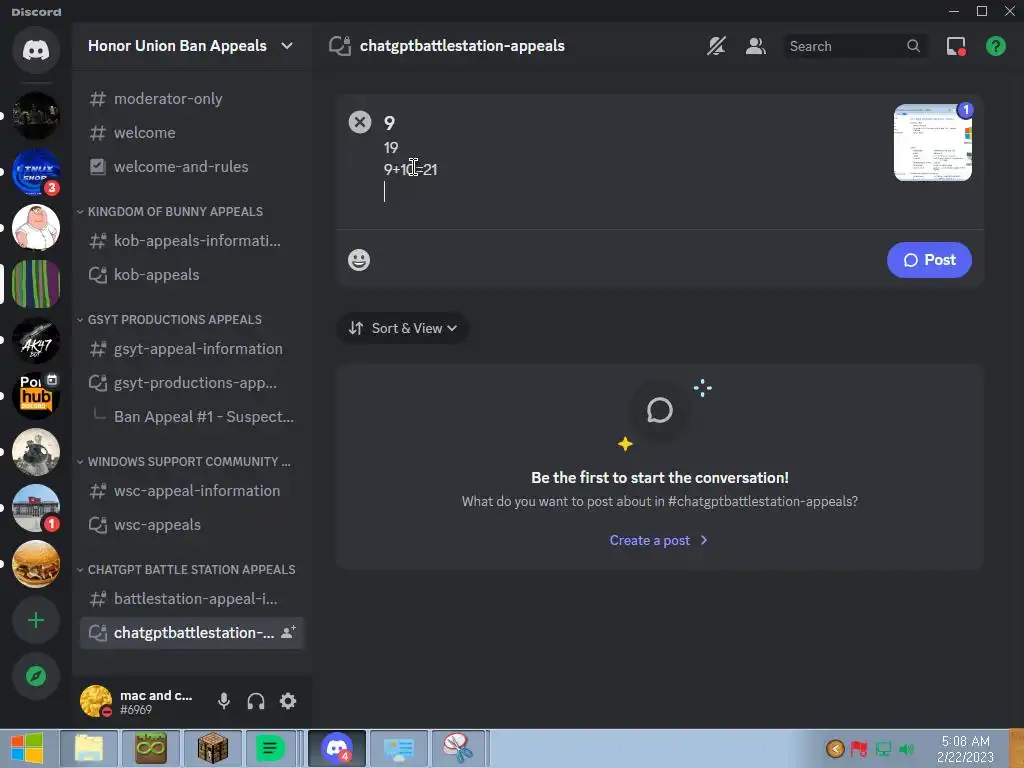Viewport: 1024px width, 768px height.
Task: Open the welcome channel
Action: coord(192,133)
